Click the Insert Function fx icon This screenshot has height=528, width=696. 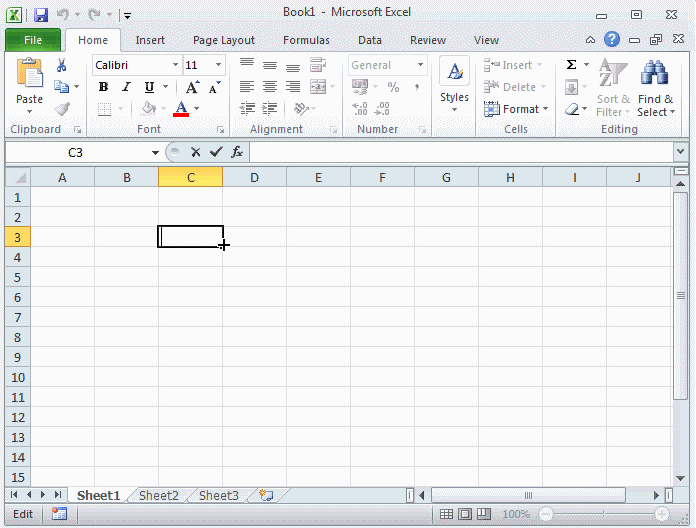pos(237,152)
